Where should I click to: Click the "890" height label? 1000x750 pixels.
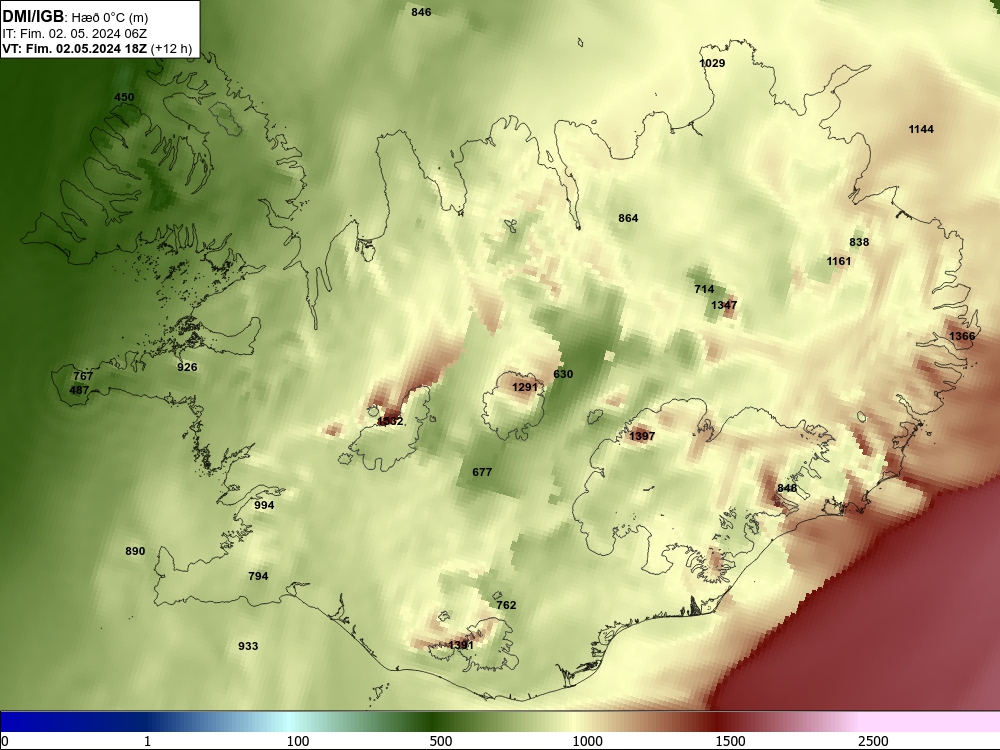pos(135,551)
